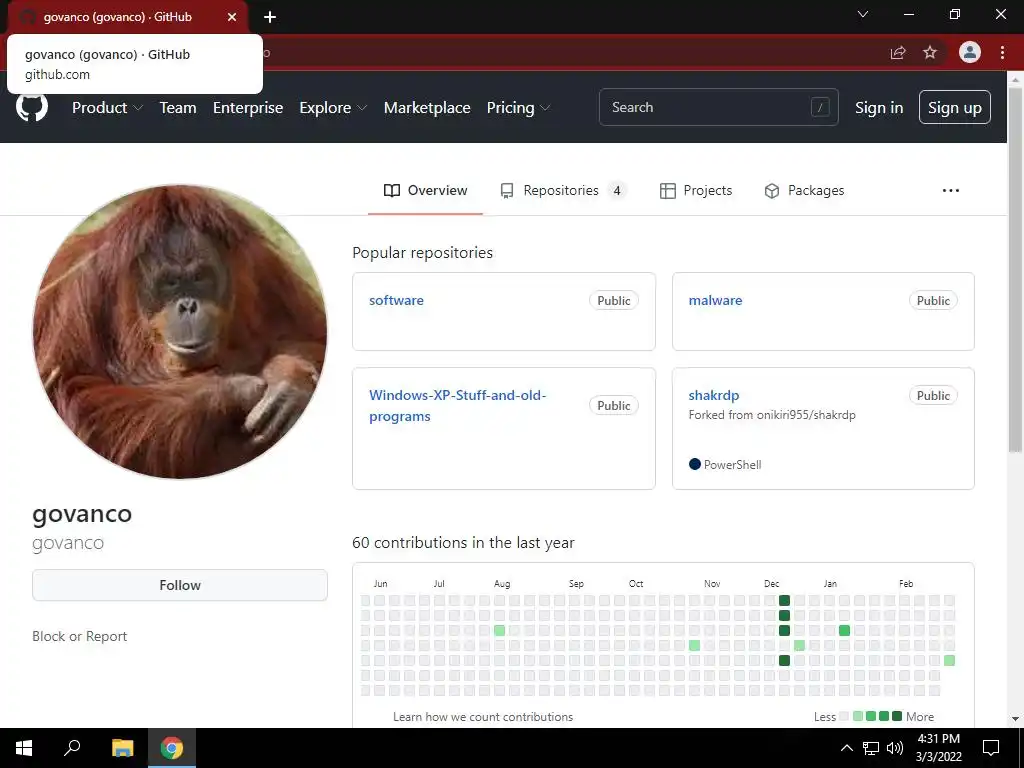The width and height of the screenshot is (1024, 768).
Task: Open the share page icon in address bar
Action: click(898, 52)
